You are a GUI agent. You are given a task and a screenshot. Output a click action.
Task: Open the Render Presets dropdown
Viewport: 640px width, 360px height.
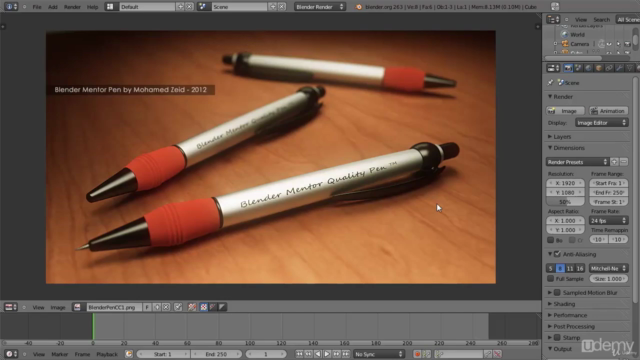577,162
